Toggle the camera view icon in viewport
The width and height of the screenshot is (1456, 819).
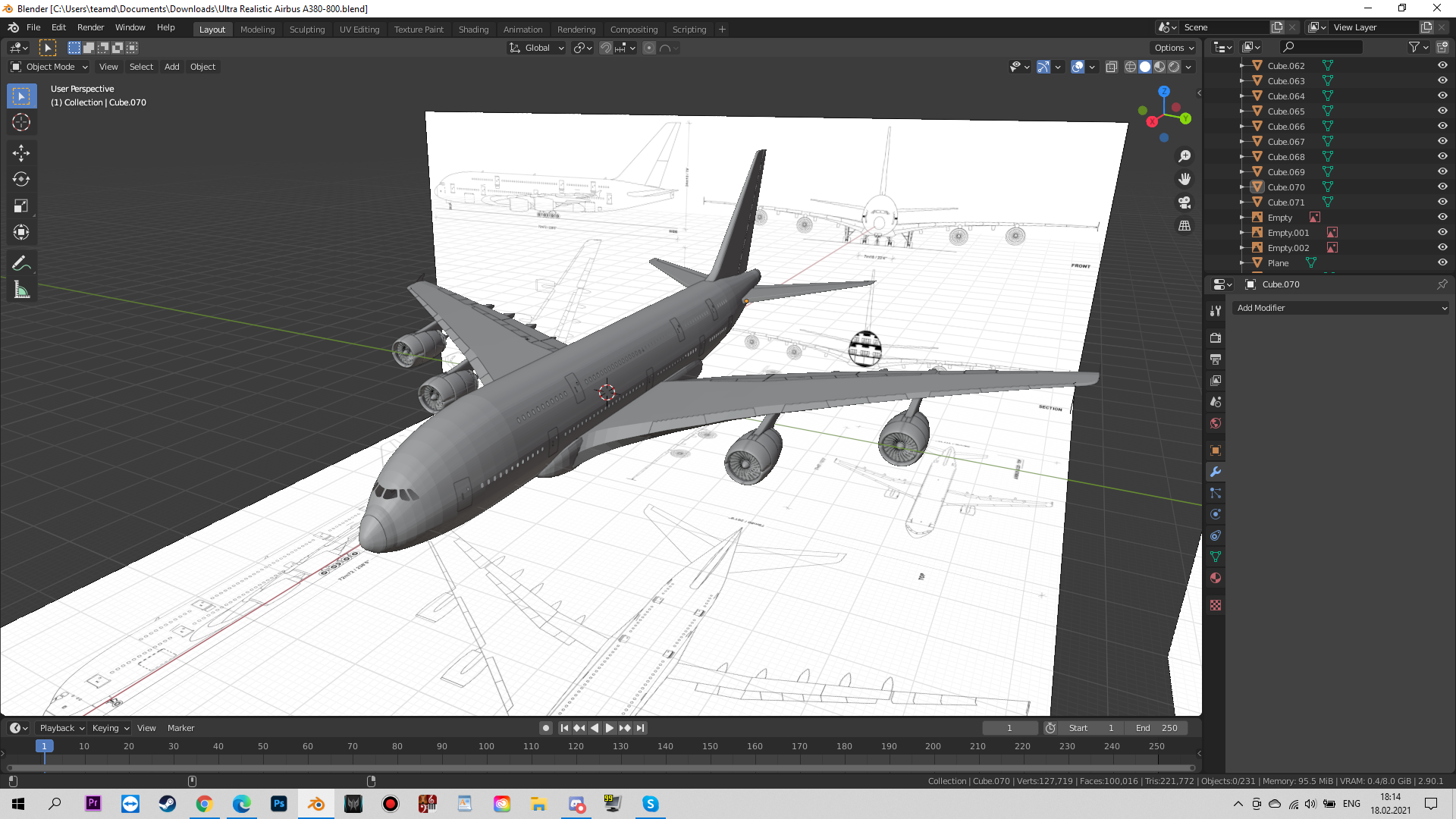pyautogui.click(x=1185, y=202)
